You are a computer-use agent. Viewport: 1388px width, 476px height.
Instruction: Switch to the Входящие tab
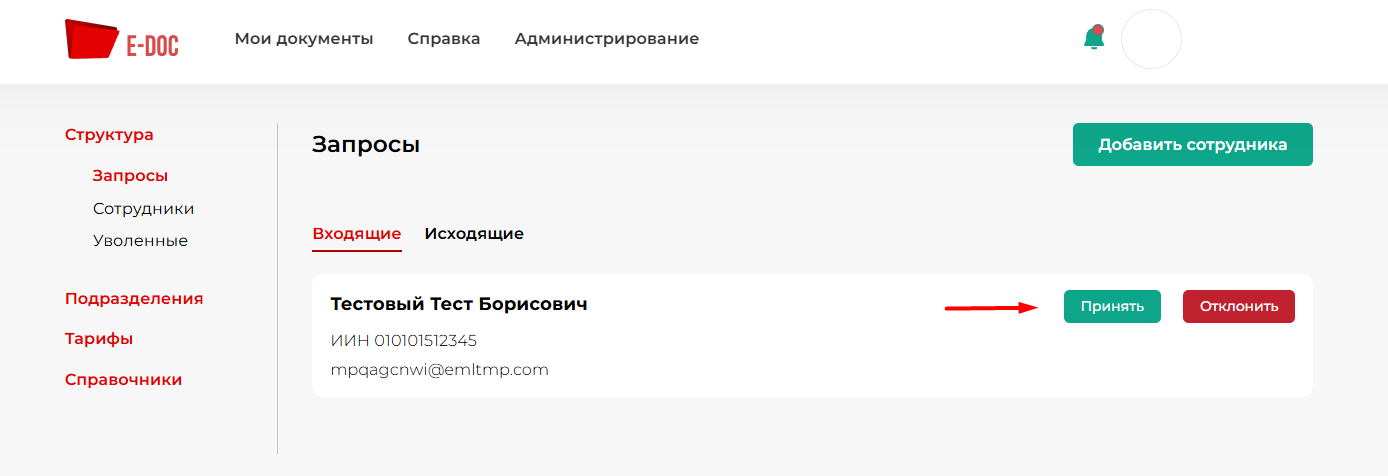tap(357, 234)
